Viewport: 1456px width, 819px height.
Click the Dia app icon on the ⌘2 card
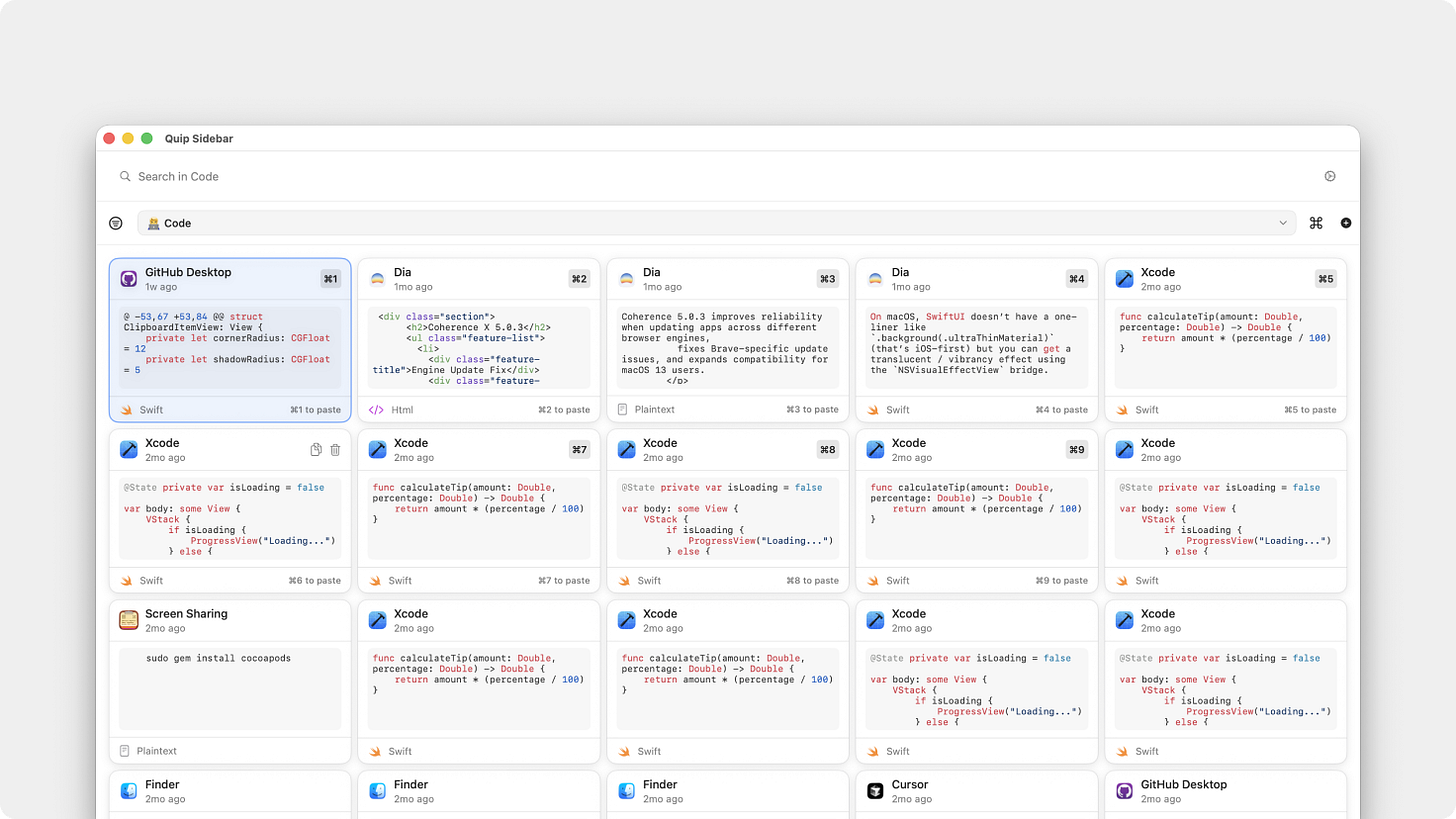tap(378, 279)
